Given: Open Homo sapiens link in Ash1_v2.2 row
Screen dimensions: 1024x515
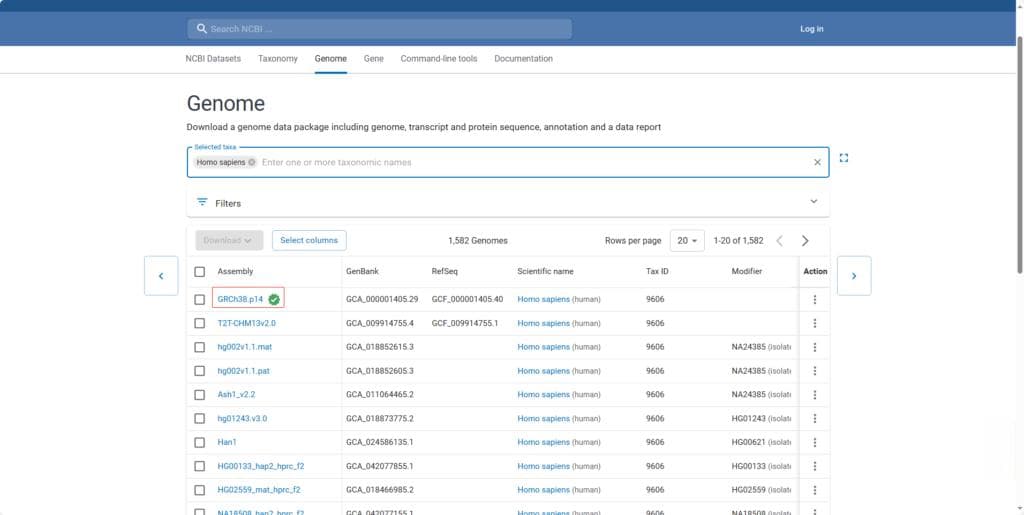Looking at the screenshot, I should (543, 395).
